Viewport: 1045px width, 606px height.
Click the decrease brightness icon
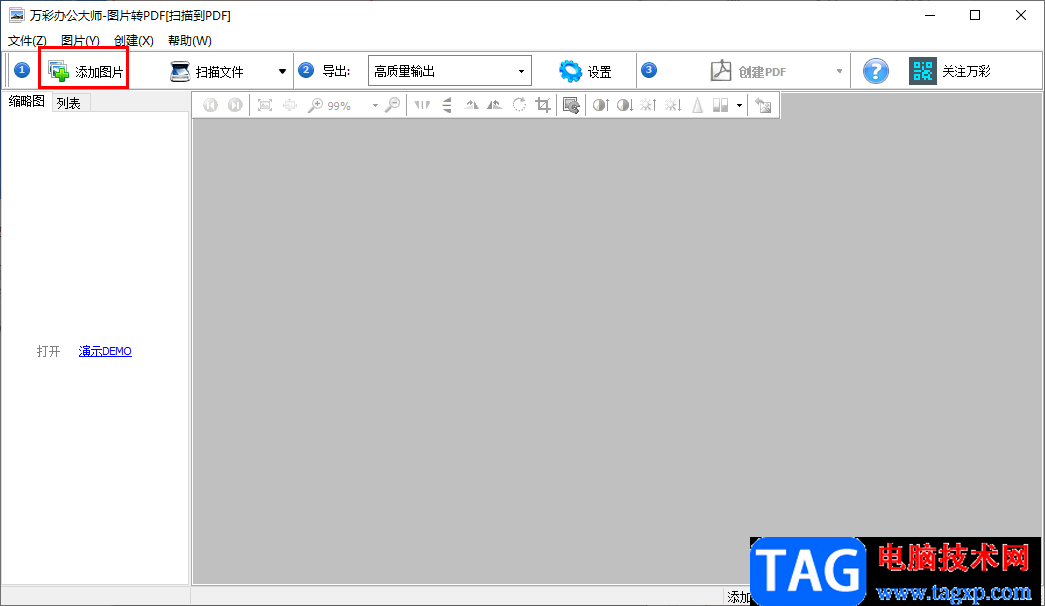(x=672, y=105)
